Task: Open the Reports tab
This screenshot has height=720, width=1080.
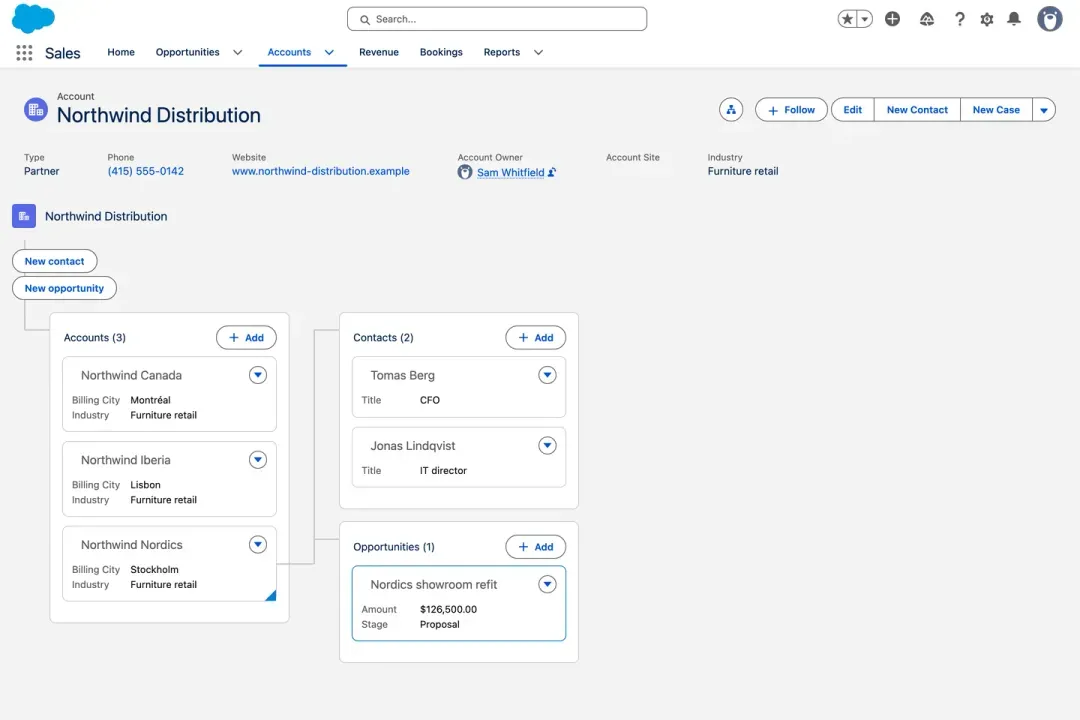Action: point(501,52)
